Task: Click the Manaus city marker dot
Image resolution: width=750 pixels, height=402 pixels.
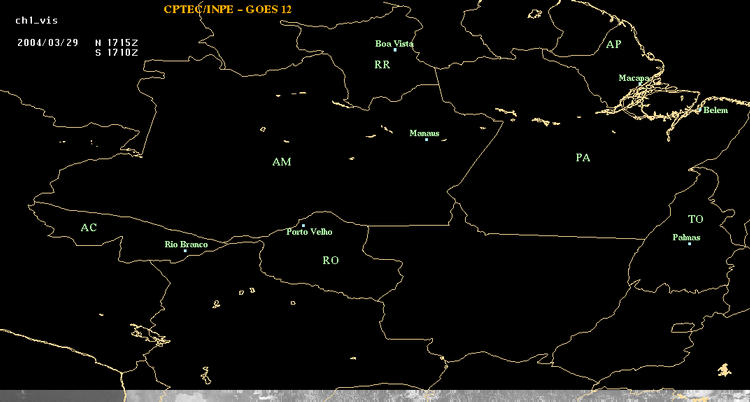Action: 426,139
